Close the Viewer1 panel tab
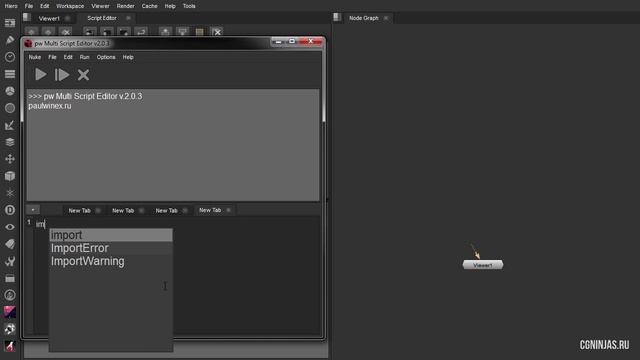 point(68,18)
